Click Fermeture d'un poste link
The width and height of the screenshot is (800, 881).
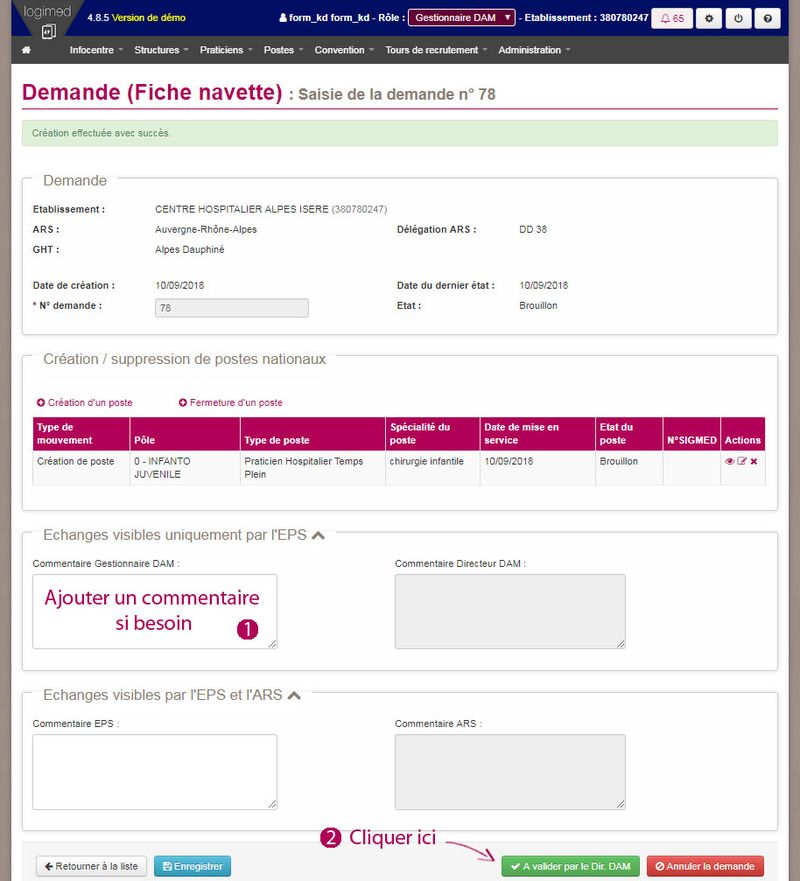click(x=230, y=403)
